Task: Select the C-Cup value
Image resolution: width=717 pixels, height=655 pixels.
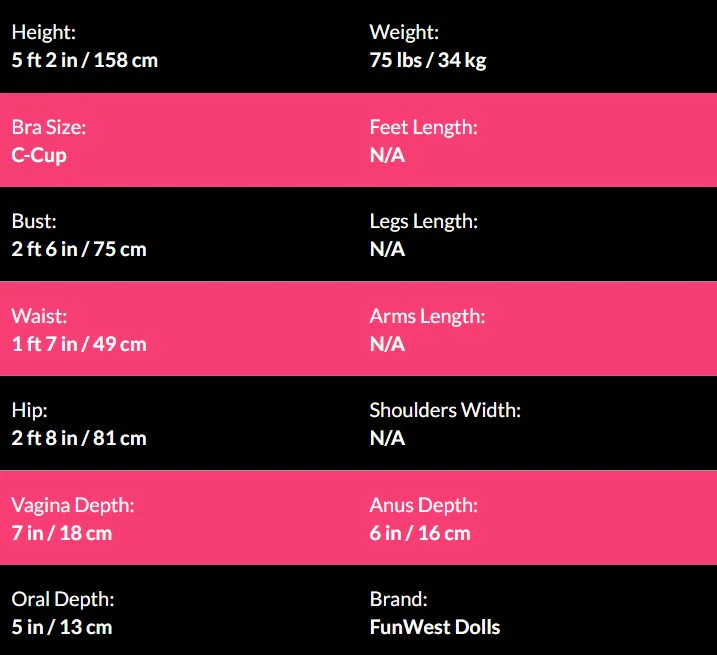Action: coord(39,155)
